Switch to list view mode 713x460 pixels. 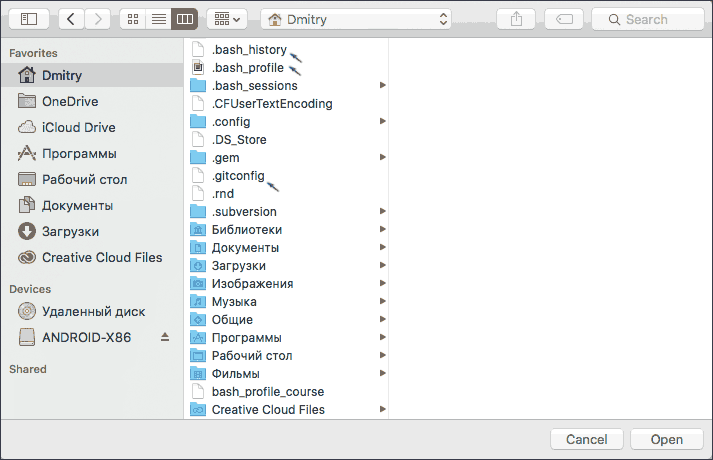pyautogui.click(x=158, y=19)
